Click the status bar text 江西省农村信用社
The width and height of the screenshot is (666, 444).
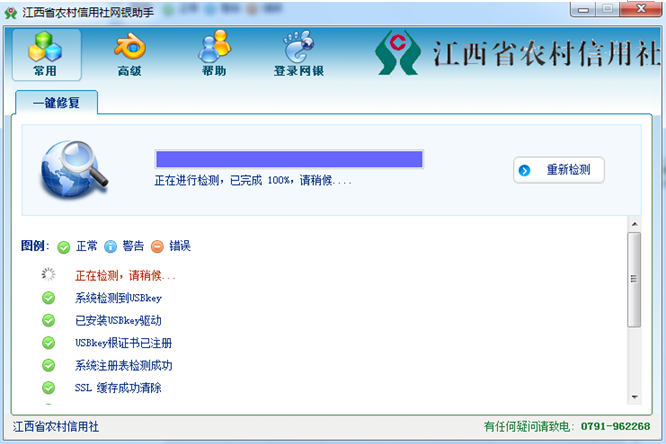pos(56,427)
